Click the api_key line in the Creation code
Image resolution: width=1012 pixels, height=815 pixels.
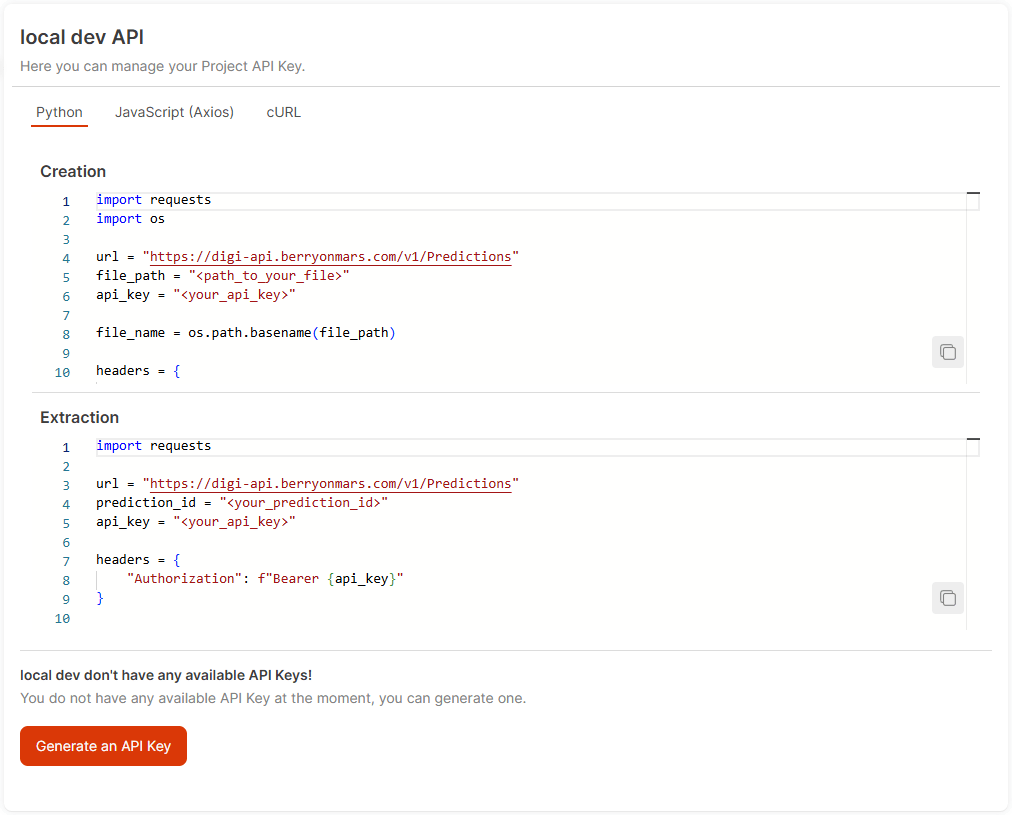196,295
